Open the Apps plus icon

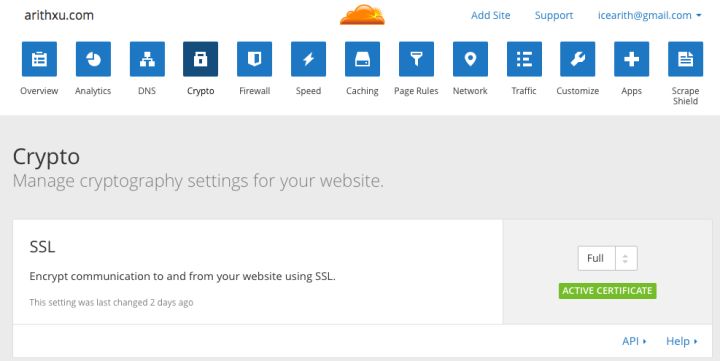632,59
